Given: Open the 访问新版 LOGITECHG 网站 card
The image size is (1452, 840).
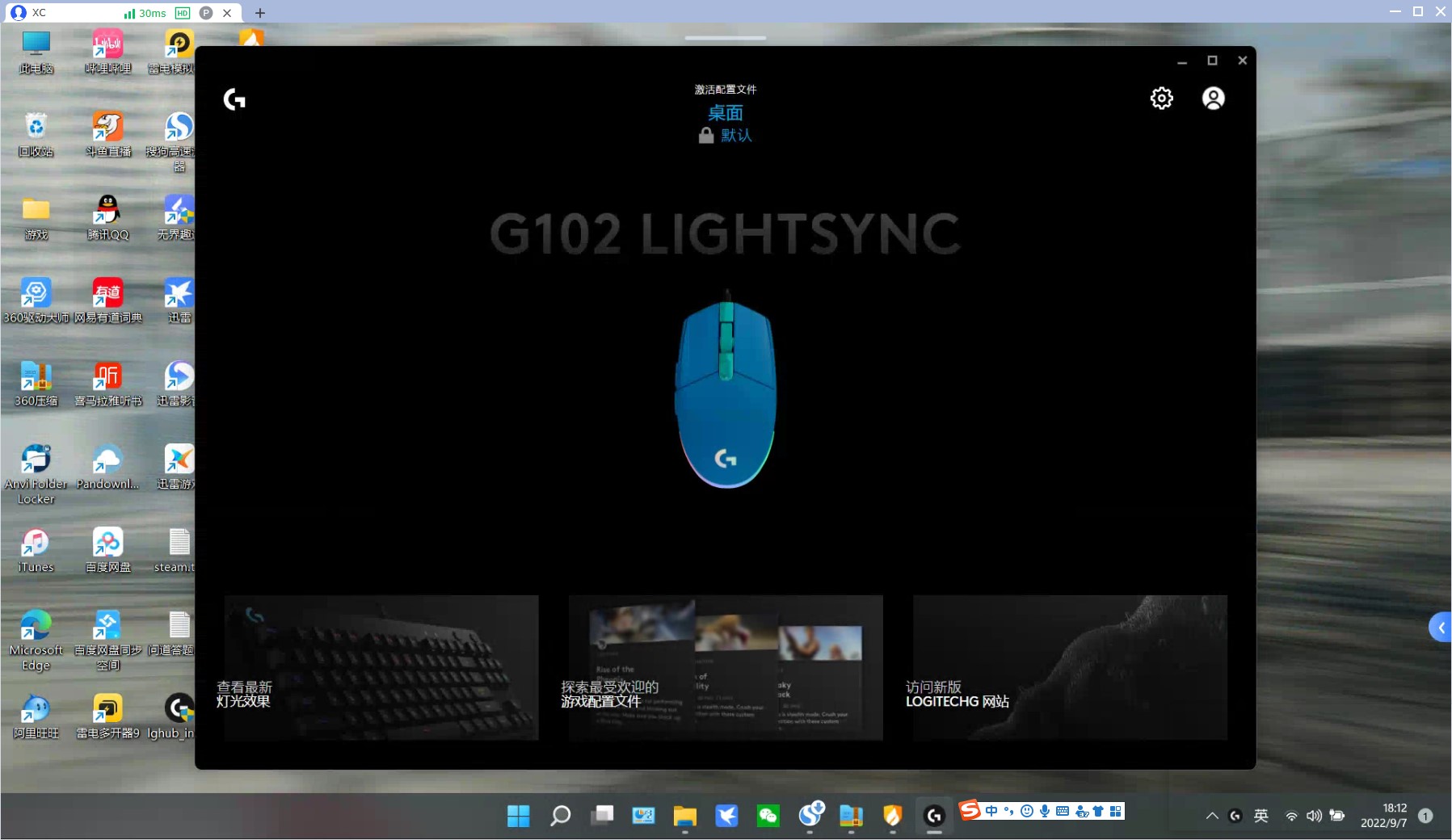Looking at the screenshot, I should click(x=1070, y=668).
